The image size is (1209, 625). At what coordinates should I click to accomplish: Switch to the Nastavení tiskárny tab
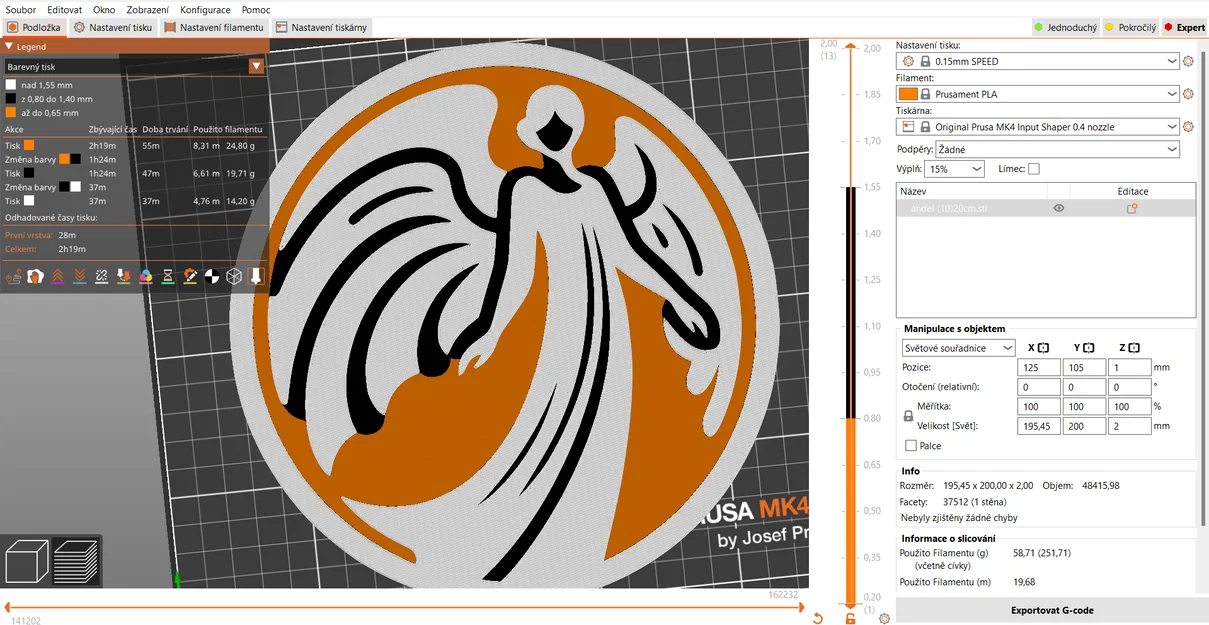pyautogui.click(x=321, y=28)
